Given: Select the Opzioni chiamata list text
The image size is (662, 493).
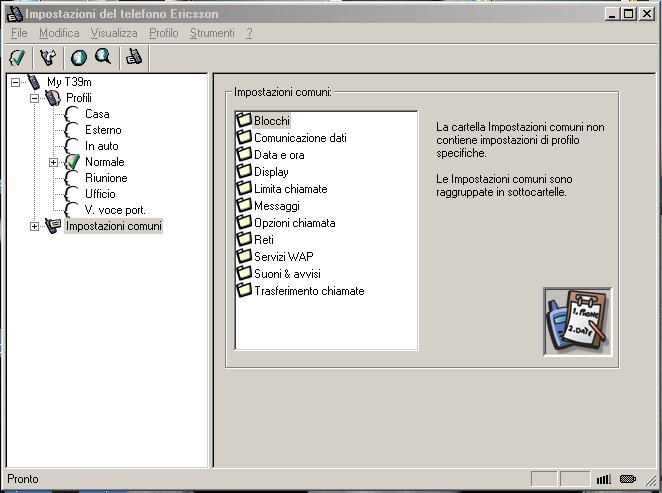Looking at the screenshot, I should tap(295, 223).
